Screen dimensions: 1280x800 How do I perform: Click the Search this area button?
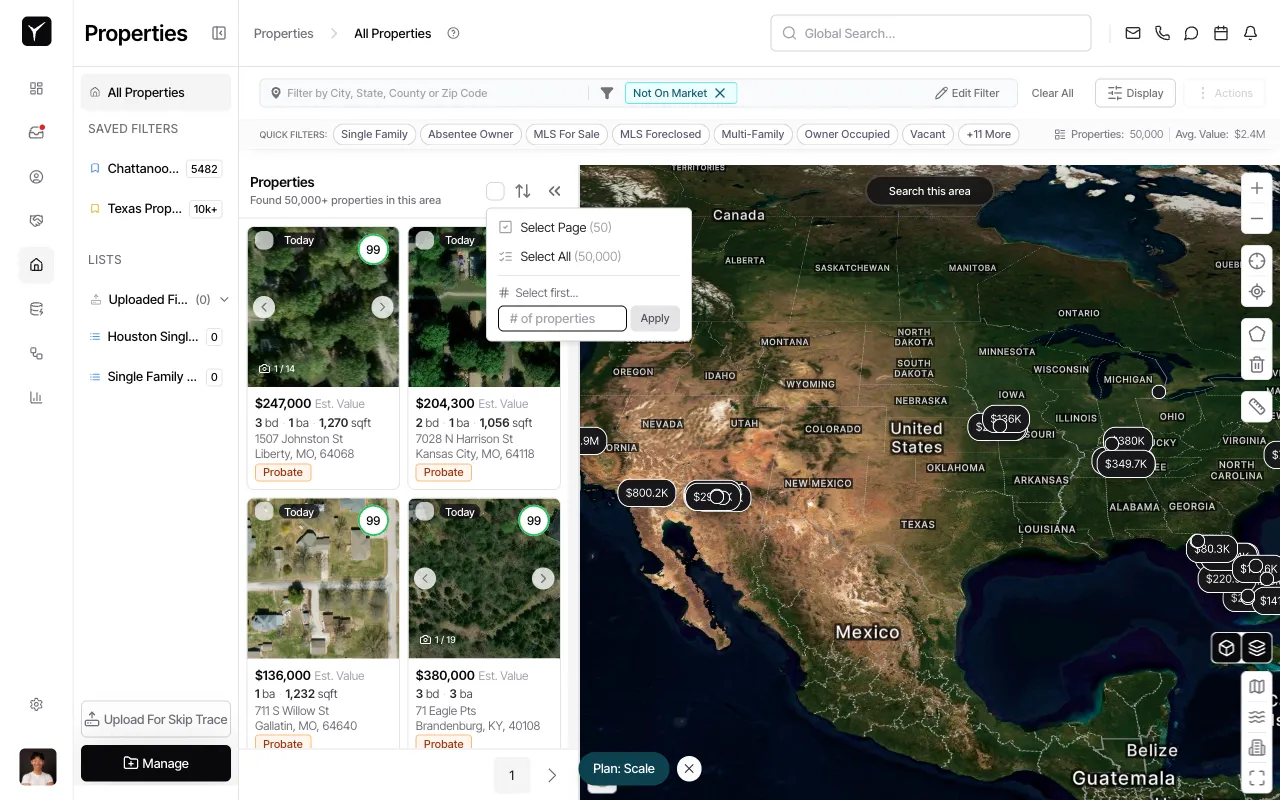tap(929, 191)
